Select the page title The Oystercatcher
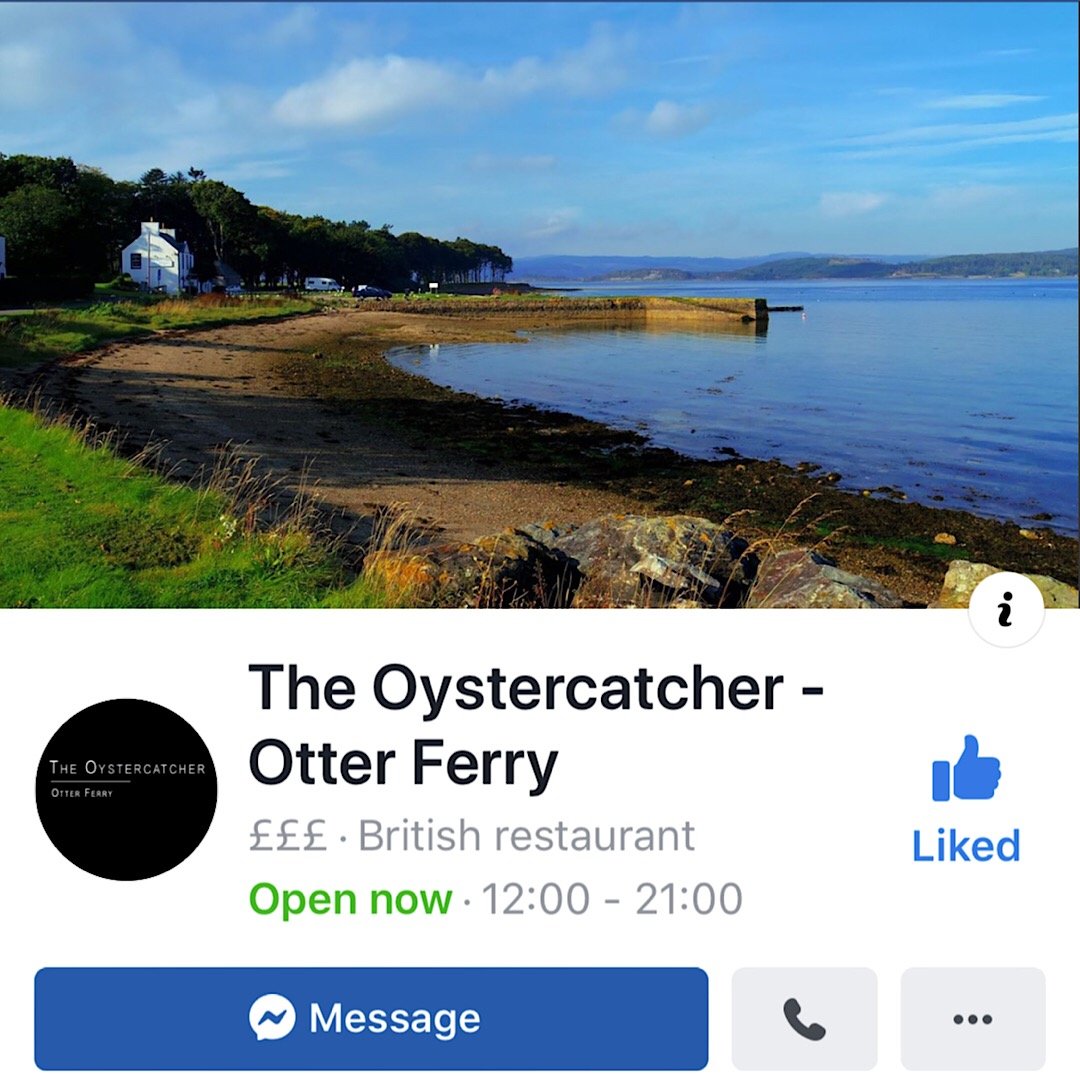Viewport: 1080px width, 1080px height. click(x=517, y=688)
